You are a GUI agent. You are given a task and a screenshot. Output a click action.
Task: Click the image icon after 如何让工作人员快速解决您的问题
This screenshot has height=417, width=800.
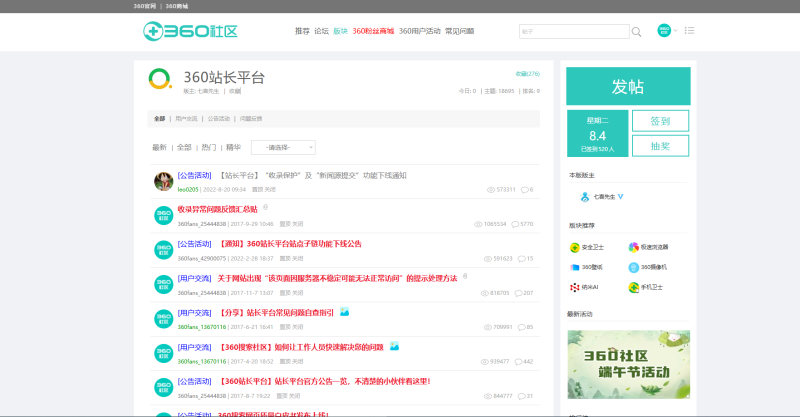coord(394,346)
